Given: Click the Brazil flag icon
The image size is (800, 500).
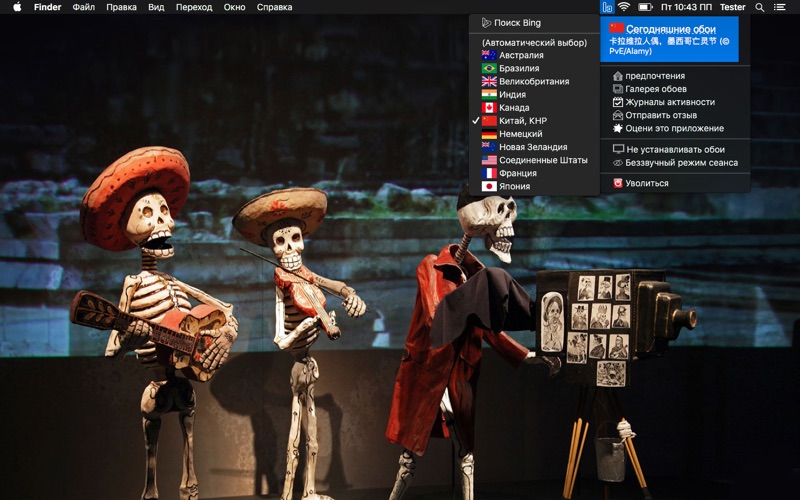Looking at the screenshot, I should [x=489, y=68].
